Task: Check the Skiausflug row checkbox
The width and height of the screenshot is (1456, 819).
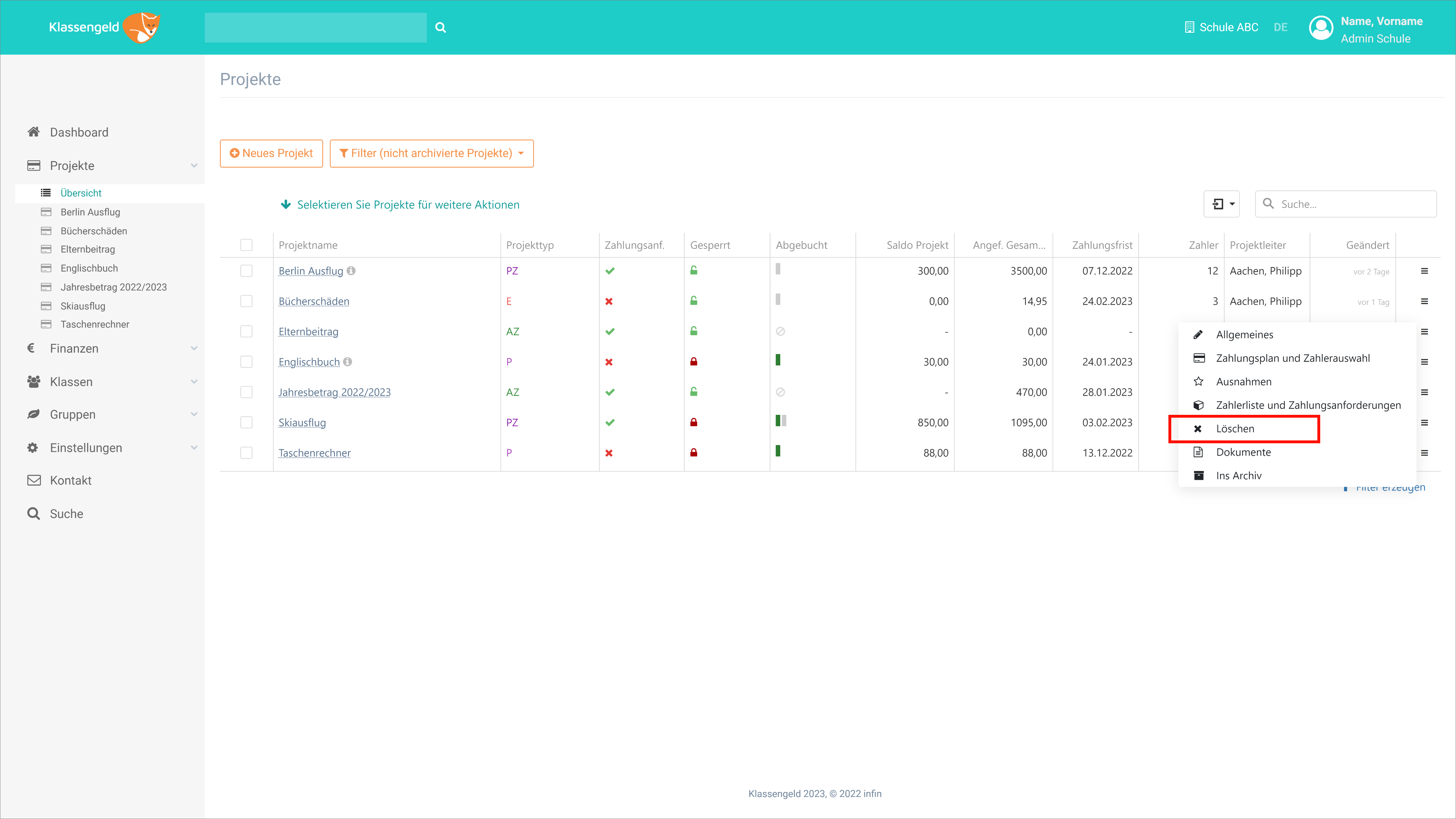Action: (x=246, y=422)
